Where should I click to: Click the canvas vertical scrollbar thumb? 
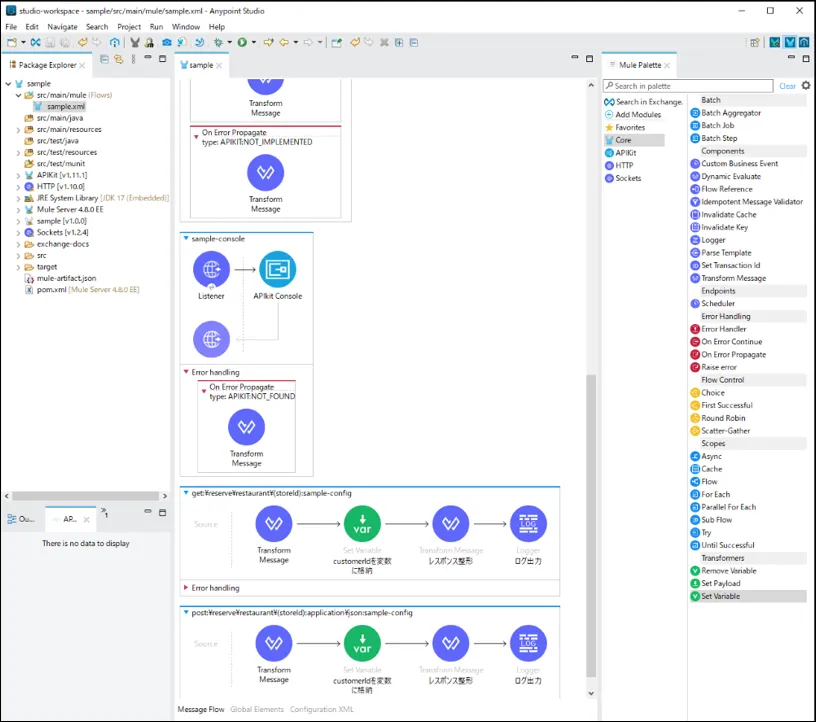coord(591,526)
